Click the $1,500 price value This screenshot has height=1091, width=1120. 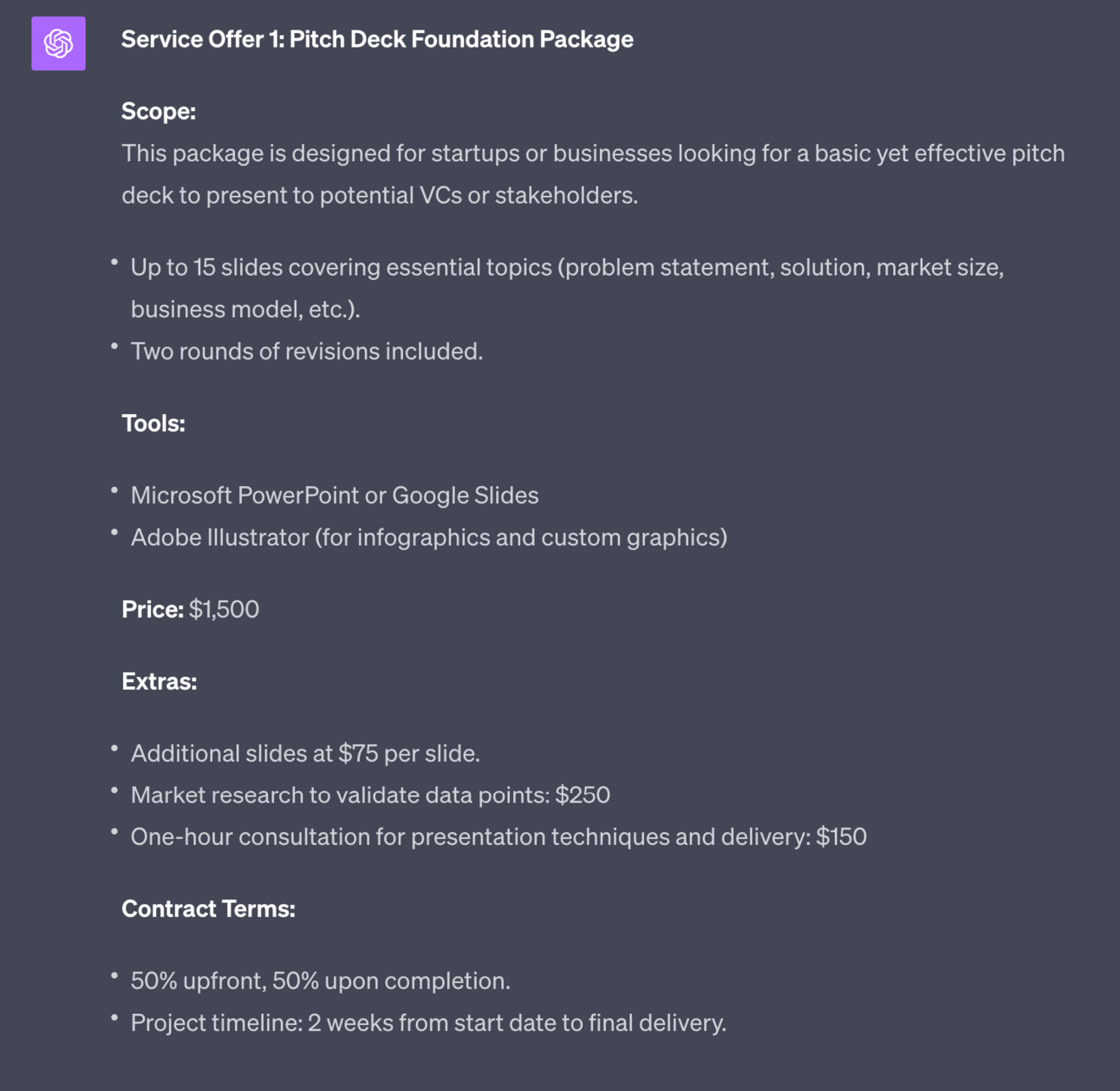(x=225, y=609)
